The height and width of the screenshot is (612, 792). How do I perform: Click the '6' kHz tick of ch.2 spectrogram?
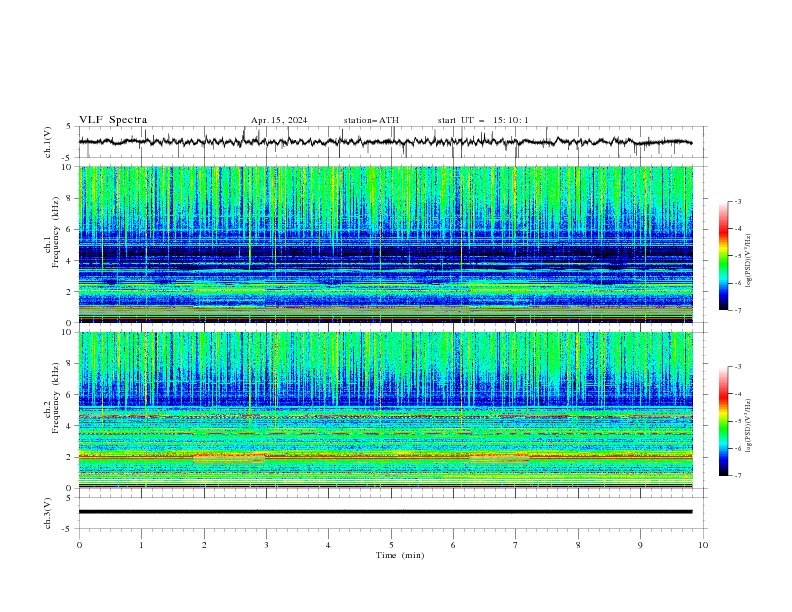click(71, 395)
